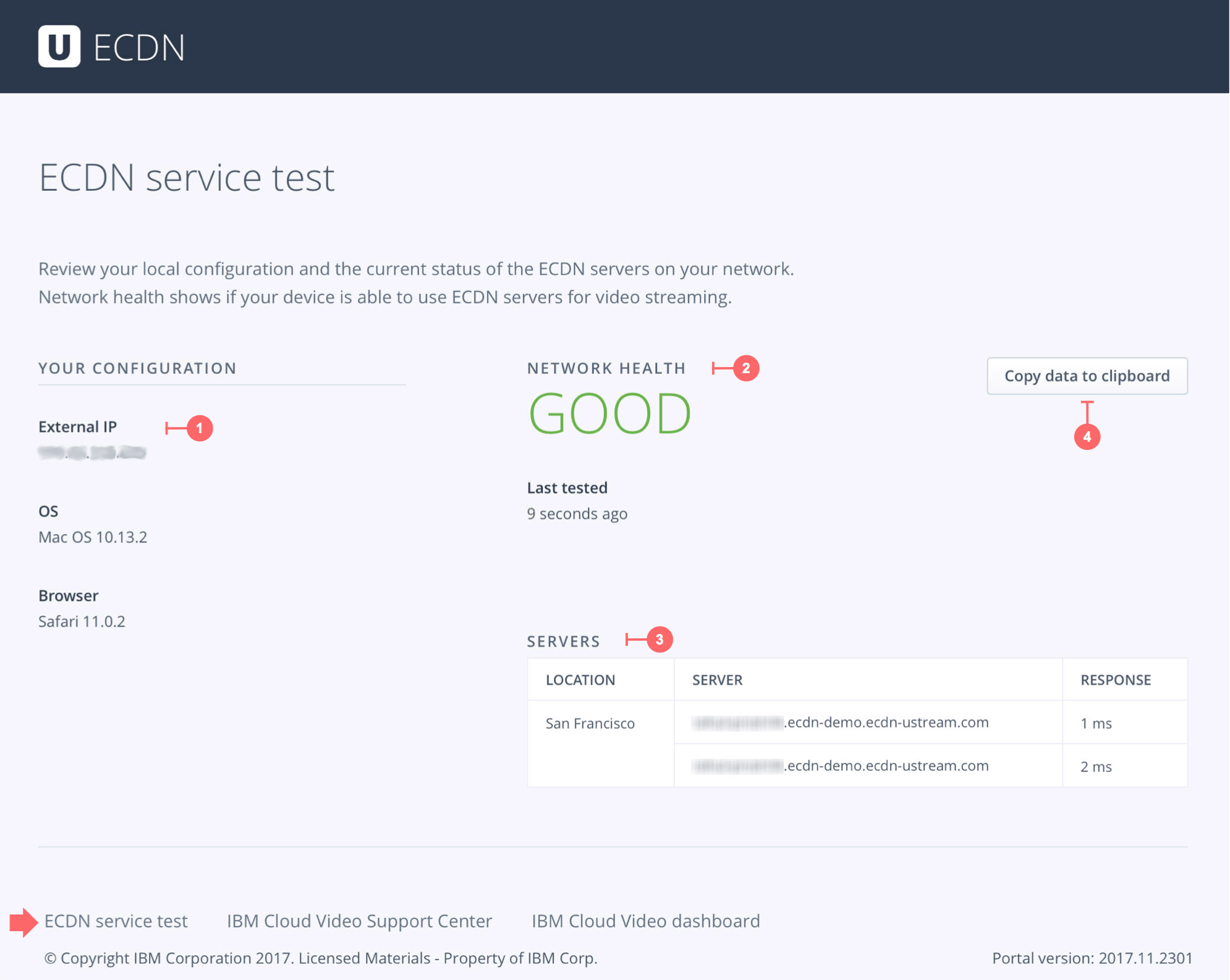The image size is (1230, 980).
Task: Click the line starting 'Network health shows'
Action: click(x=384, y=297)
